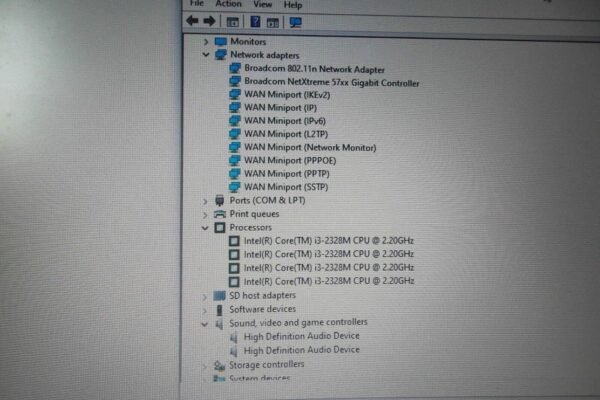Select WAN Miniport (Network Monitor) device

(x=310, y=147)
